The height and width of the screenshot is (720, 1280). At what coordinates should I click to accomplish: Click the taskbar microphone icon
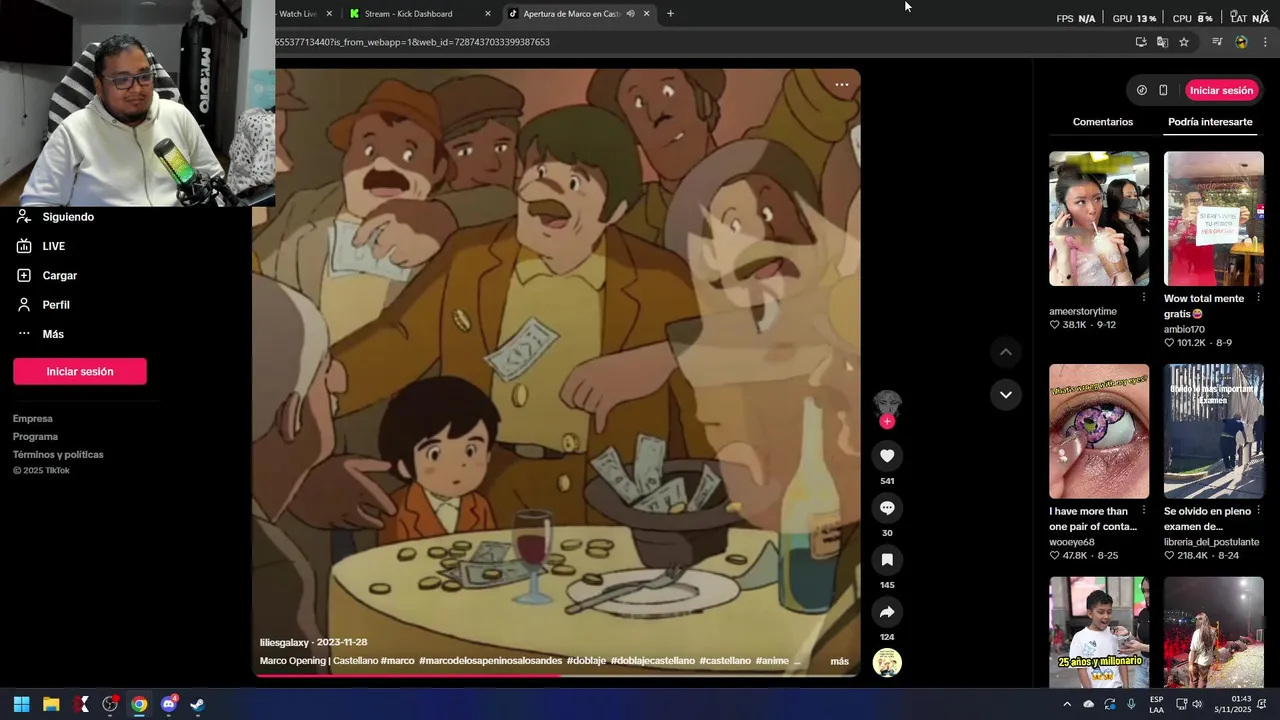(1131, 704)
